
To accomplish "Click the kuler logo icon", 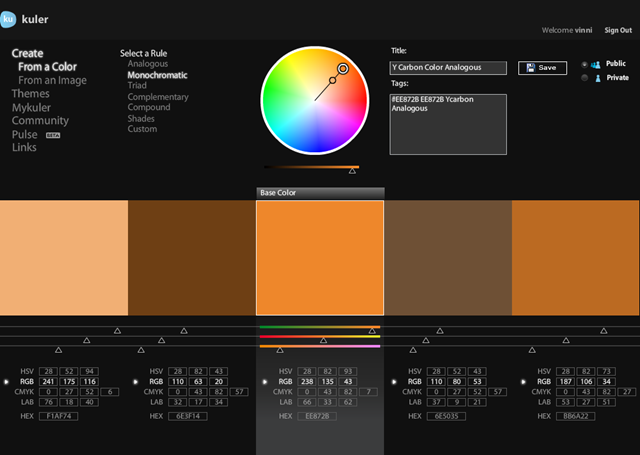I will point(8,19).
